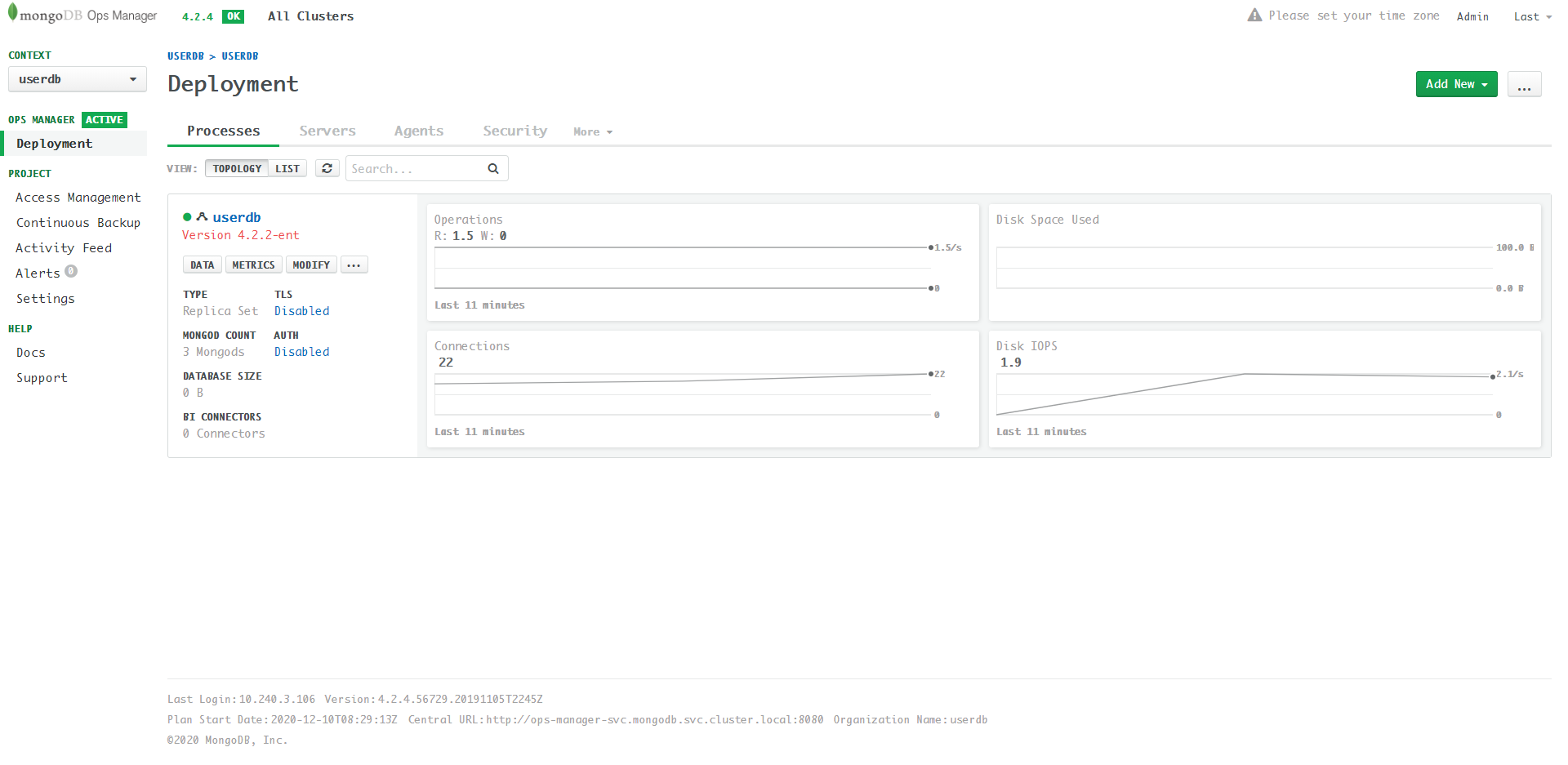This screenshot has height=765, width=1568.
Task: Click the replica set topology icon beside userdb
Action: (202, 217)
